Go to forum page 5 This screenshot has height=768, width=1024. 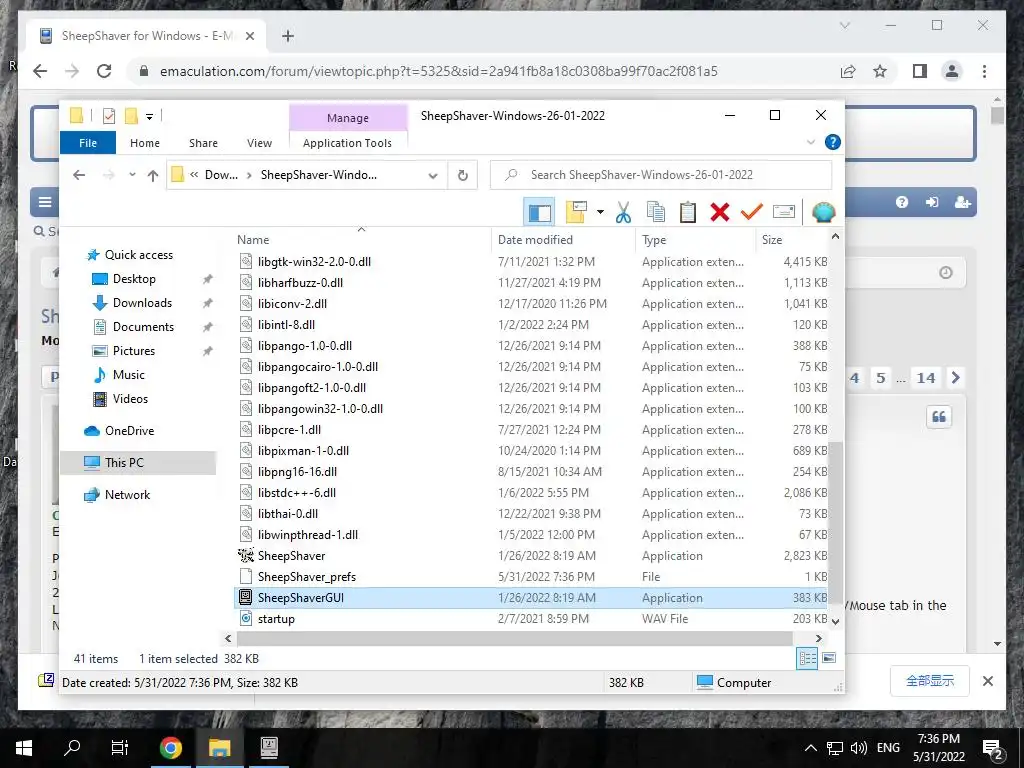880,378
